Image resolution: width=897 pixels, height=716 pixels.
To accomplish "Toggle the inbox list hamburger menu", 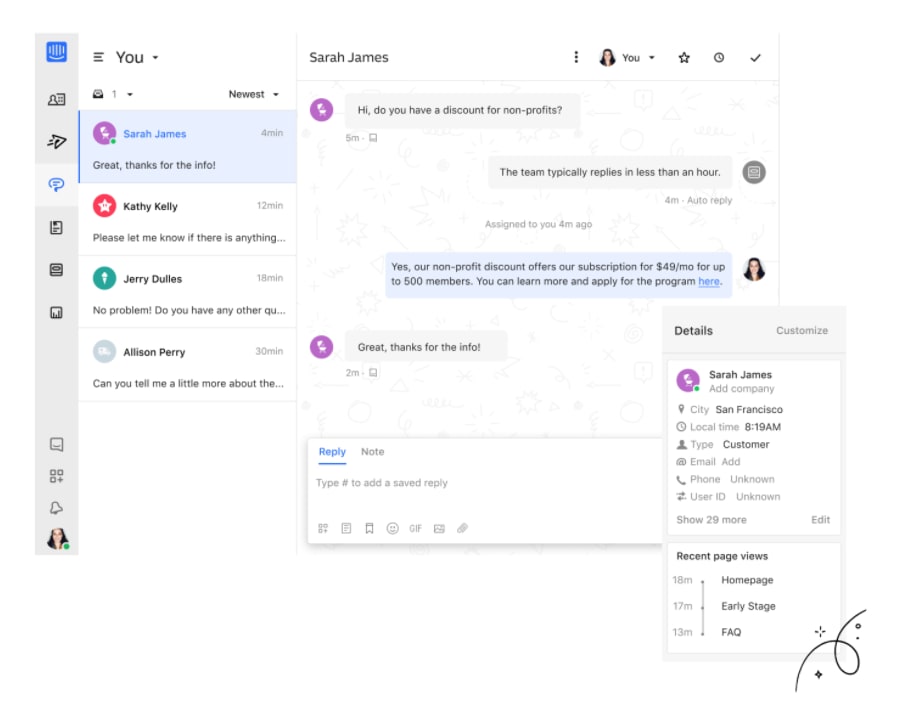I will tap(98, 57).
